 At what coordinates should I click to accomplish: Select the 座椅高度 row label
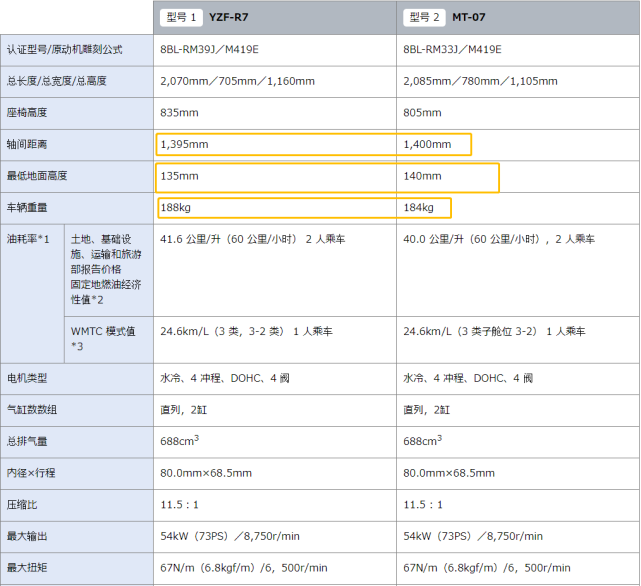coord(27,112)
